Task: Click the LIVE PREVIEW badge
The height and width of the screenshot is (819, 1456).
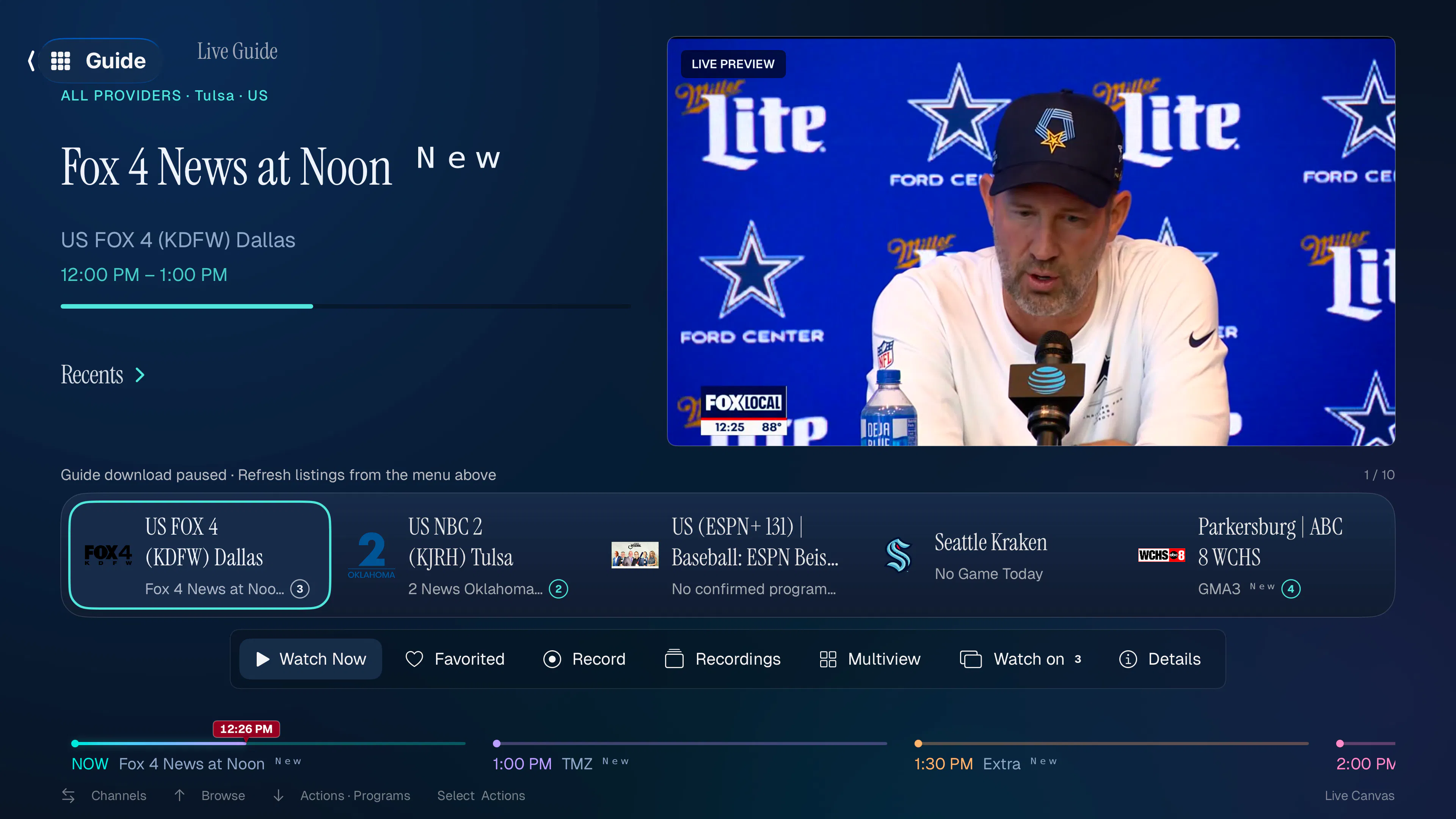Action: [733, 64]
